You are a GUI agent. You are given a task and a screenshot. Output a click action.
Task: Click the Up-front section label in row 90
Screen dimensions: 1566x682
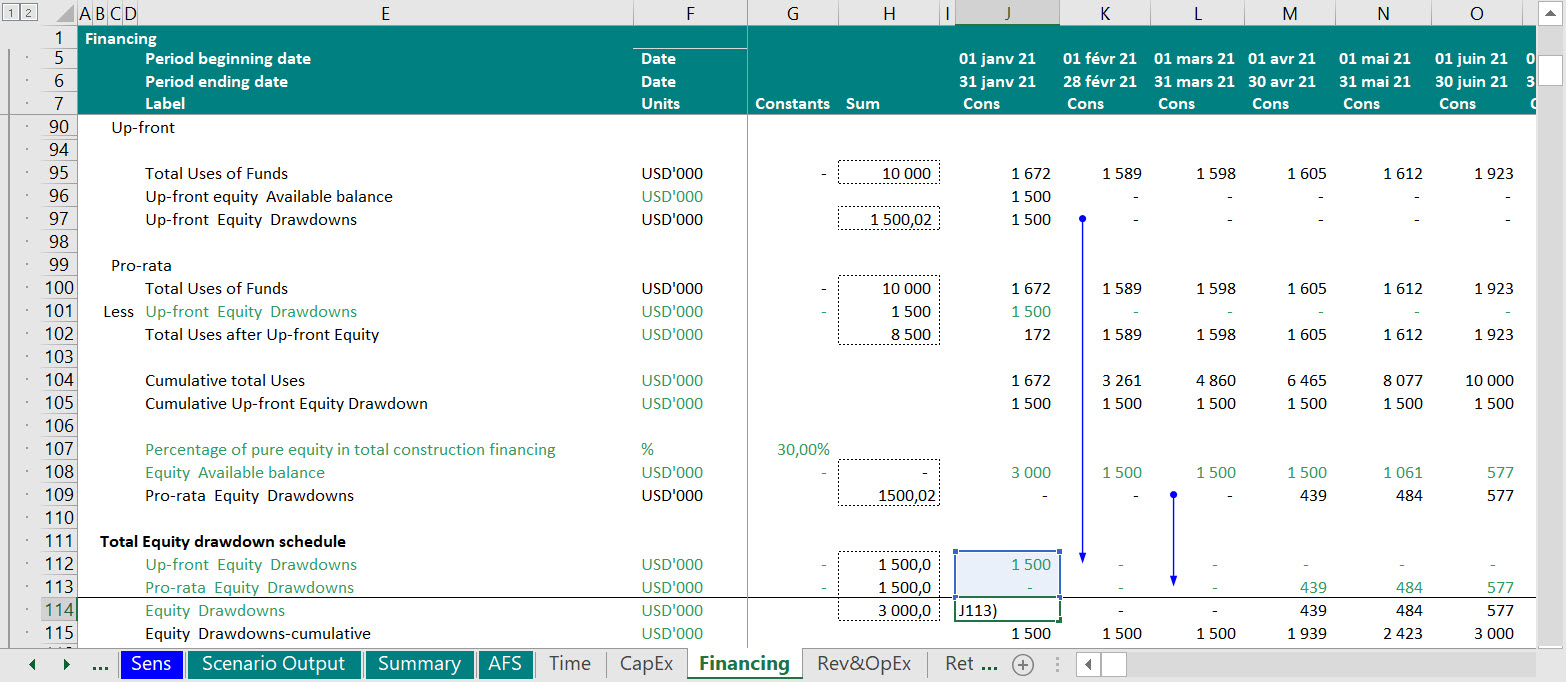(x=143, y=128)
